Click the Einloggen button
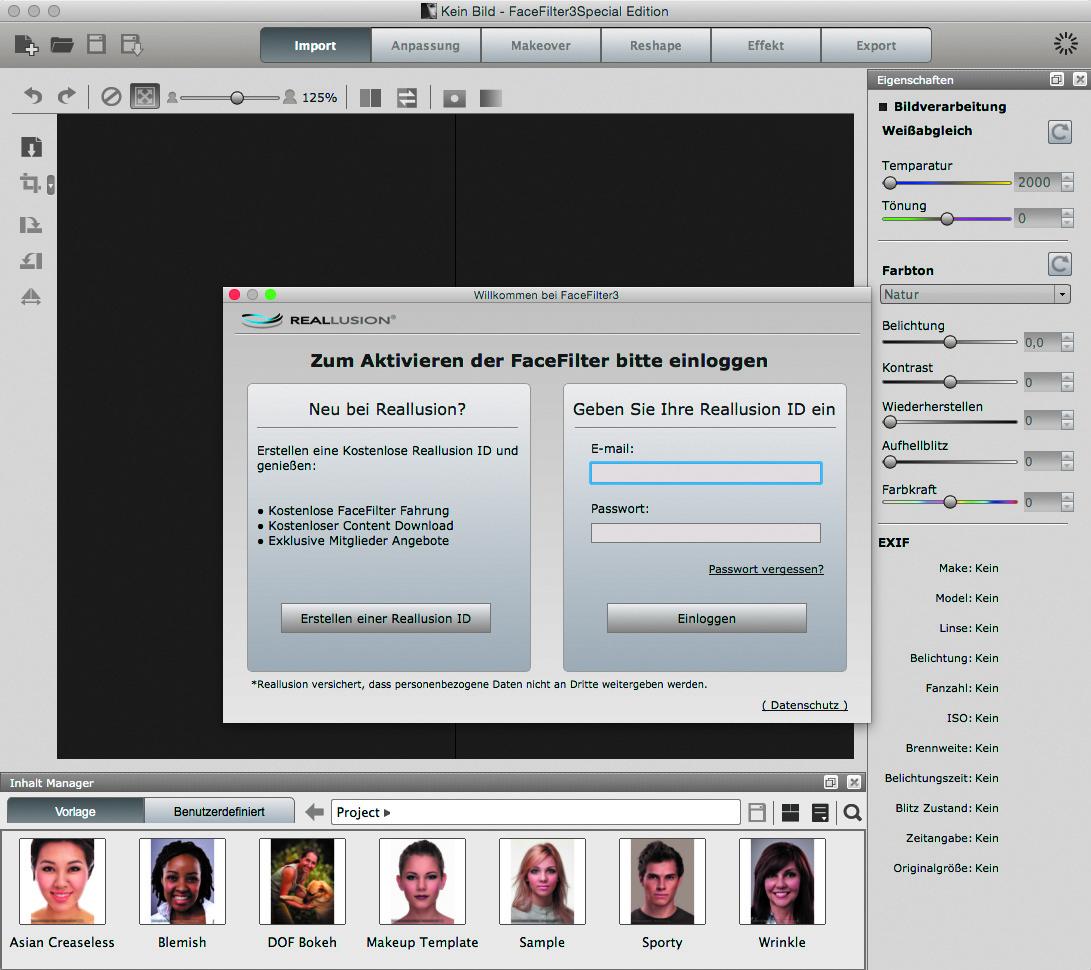Screen dimensions: 1091x970 tap(706, 618)
